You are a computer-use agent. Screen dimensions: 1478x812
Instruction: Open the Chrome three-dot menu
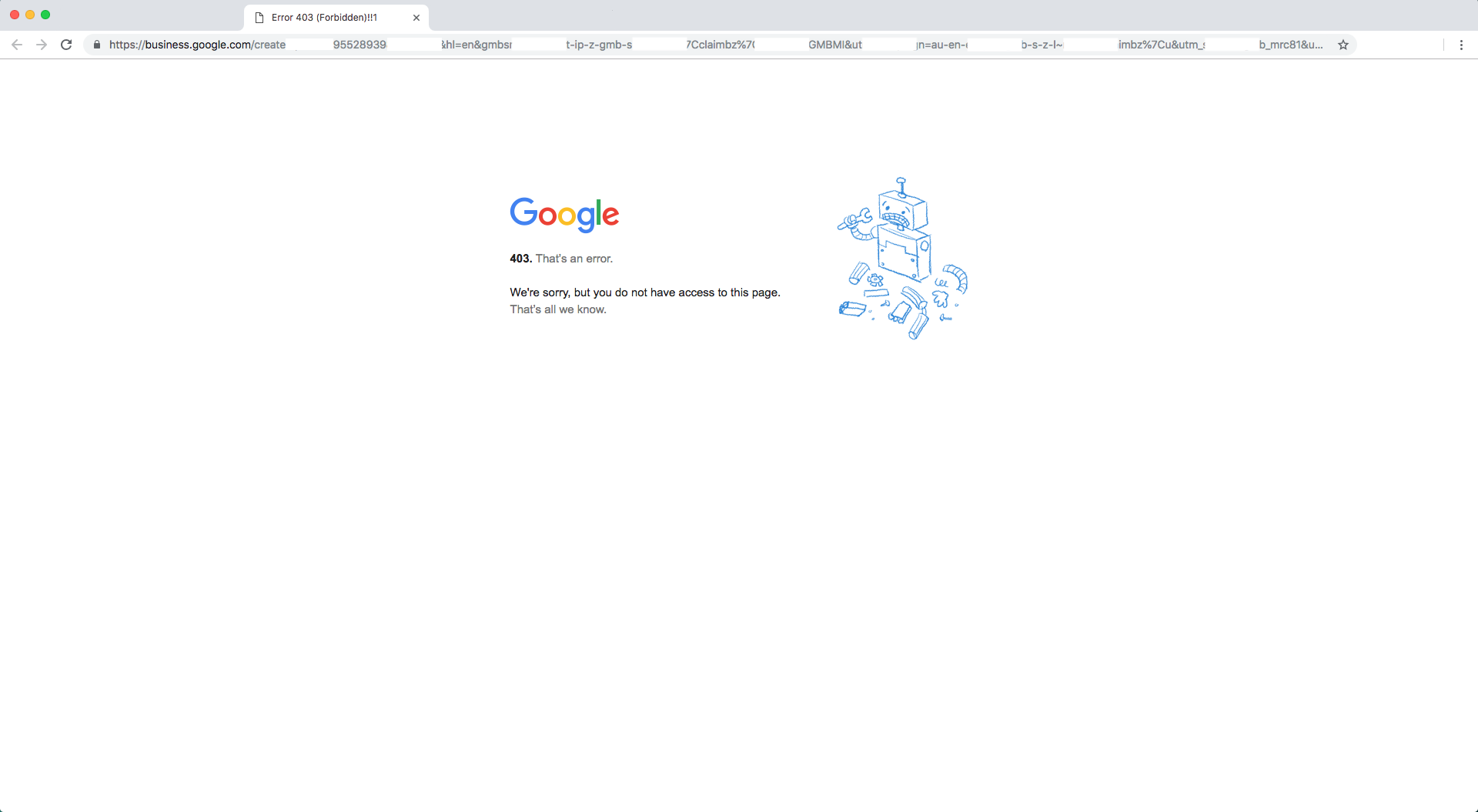(1461, 45)
